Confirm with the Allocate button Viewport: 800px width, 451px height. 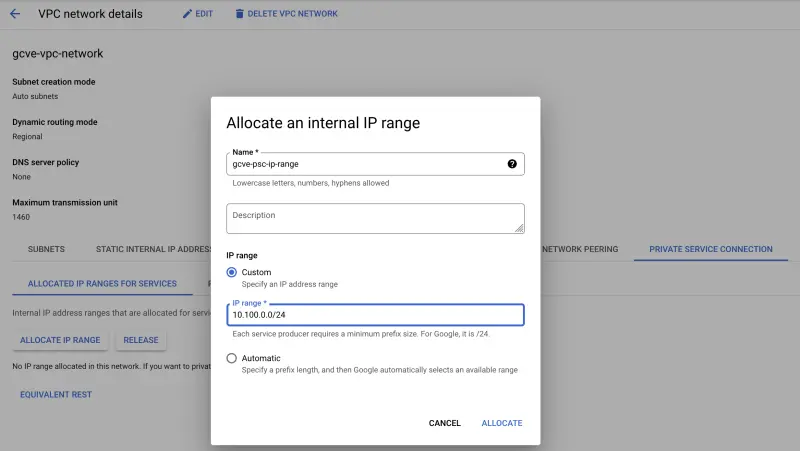pos(502,423)
